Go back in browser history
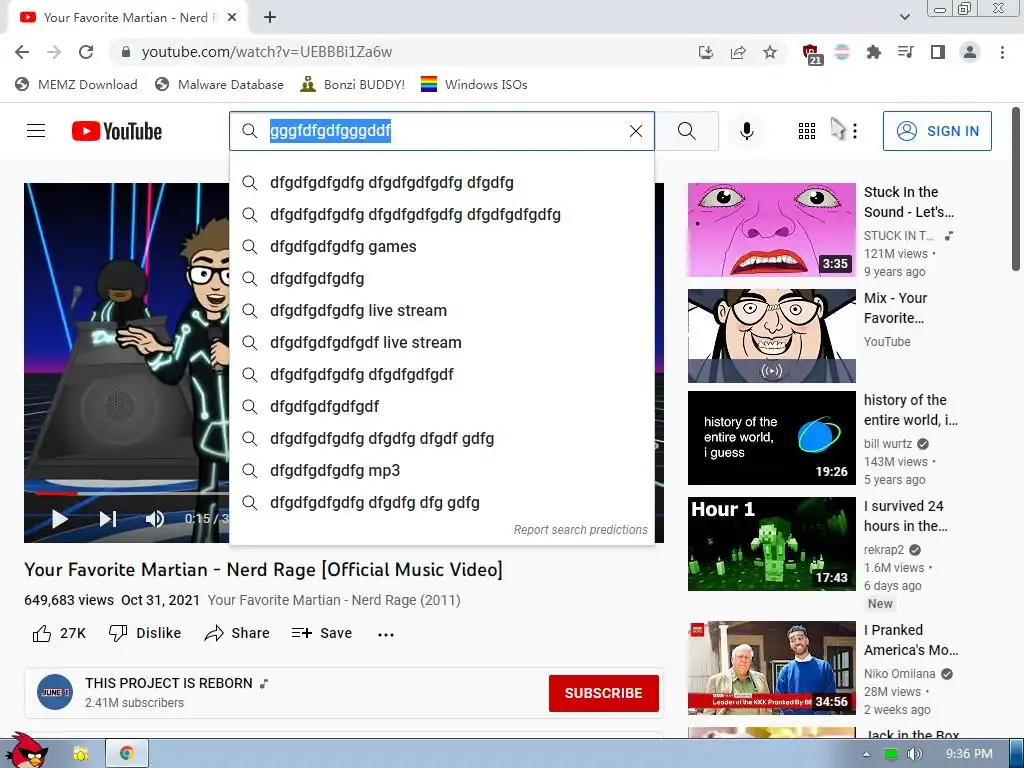The height and width of the screenshot is (768, 1024). [x=22, y=52]
